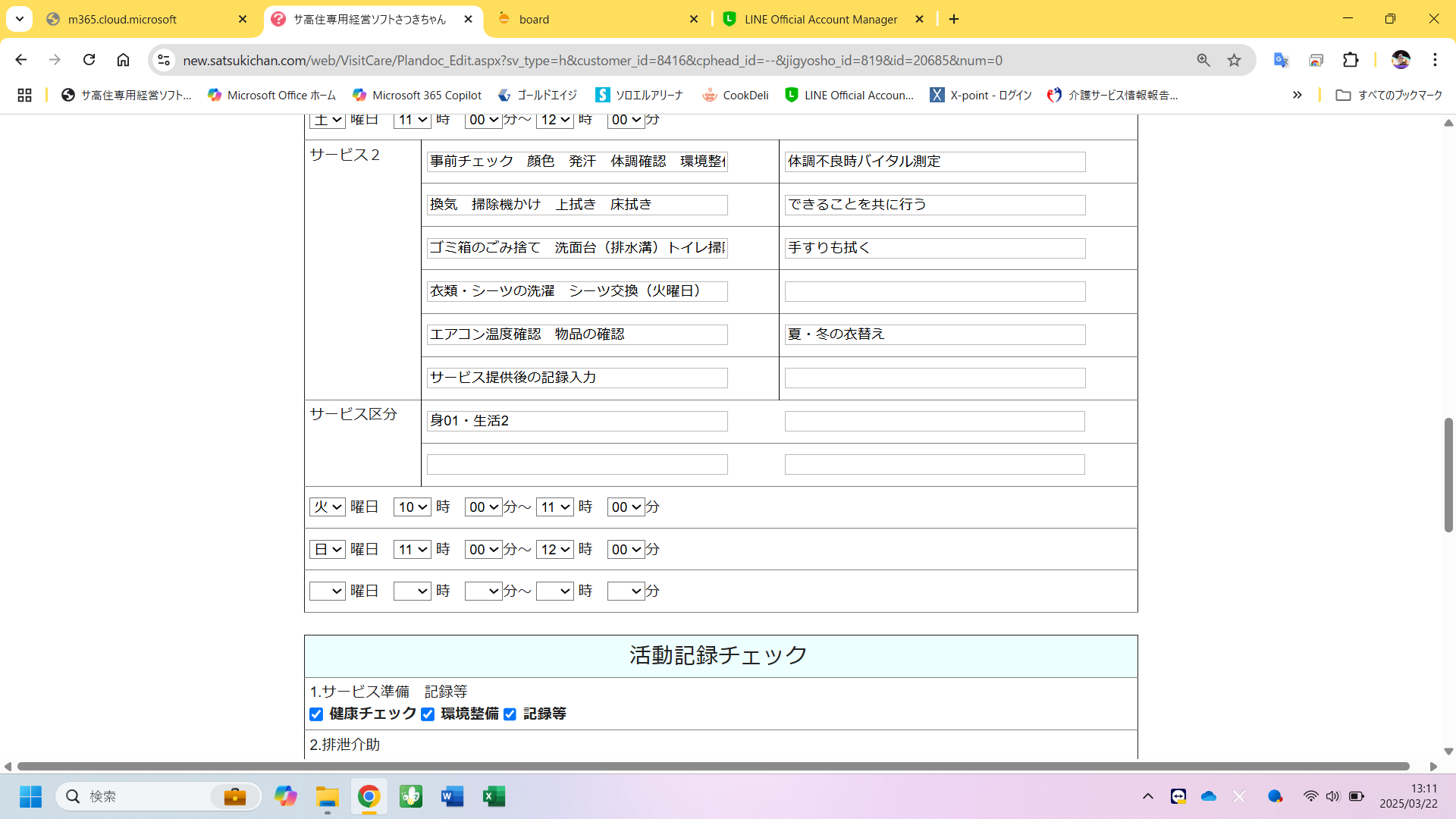Expand the empty weekday dropdown in last row
1456x819 pixels.
[x=327, y=591]
